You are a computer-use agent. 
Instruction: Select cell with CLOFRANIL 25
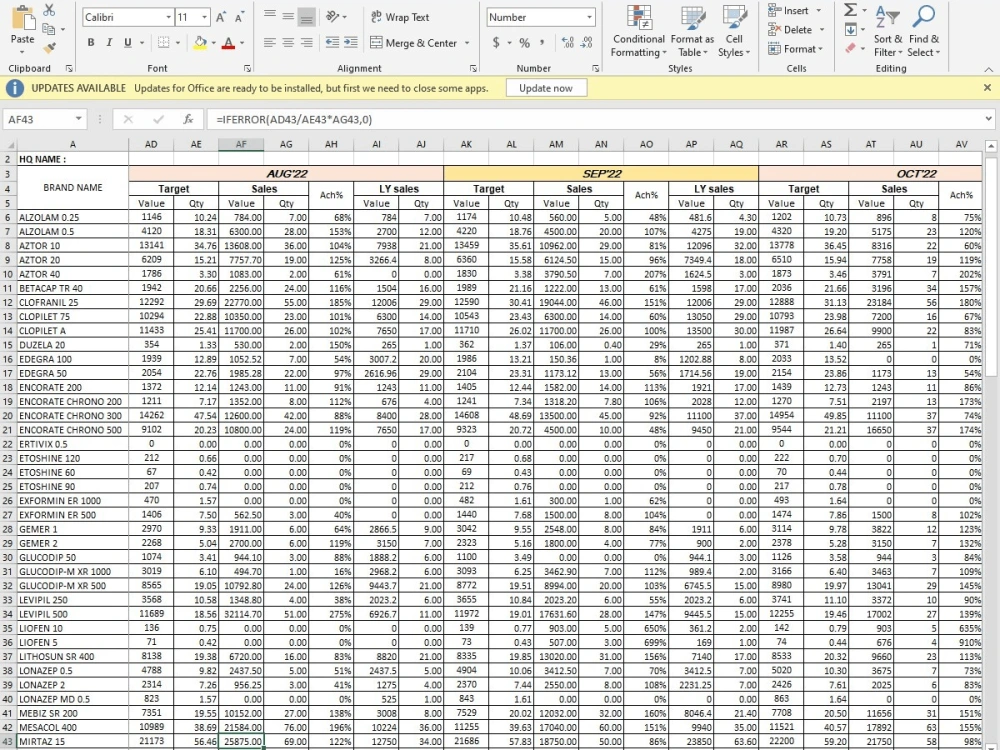coord(72,302)
